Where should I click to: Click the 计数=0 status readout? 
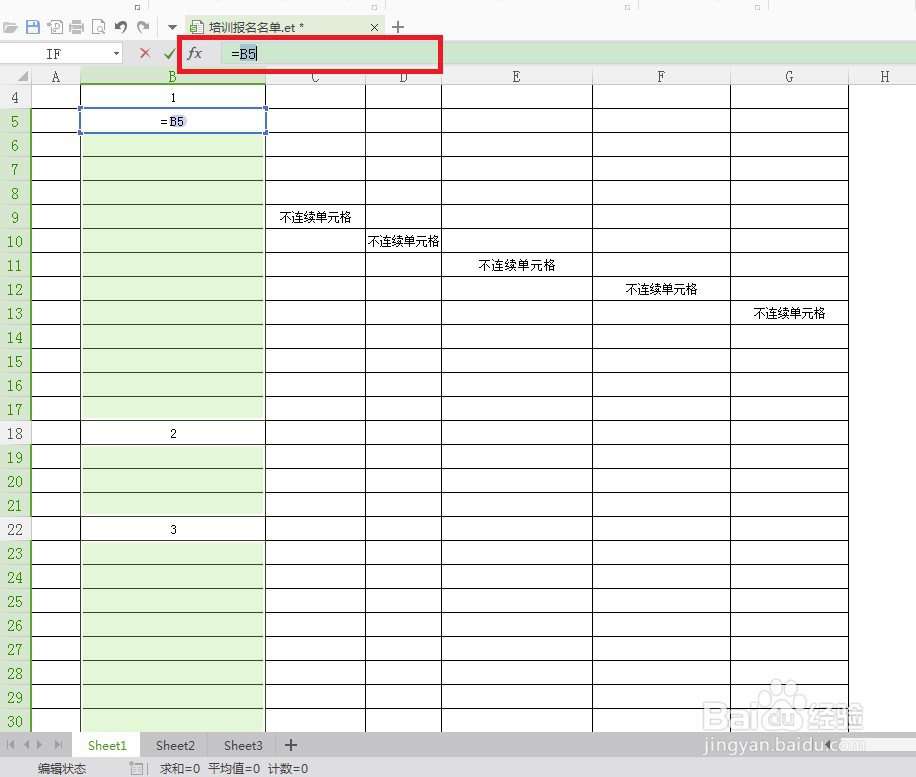click(x=288, y=768)
